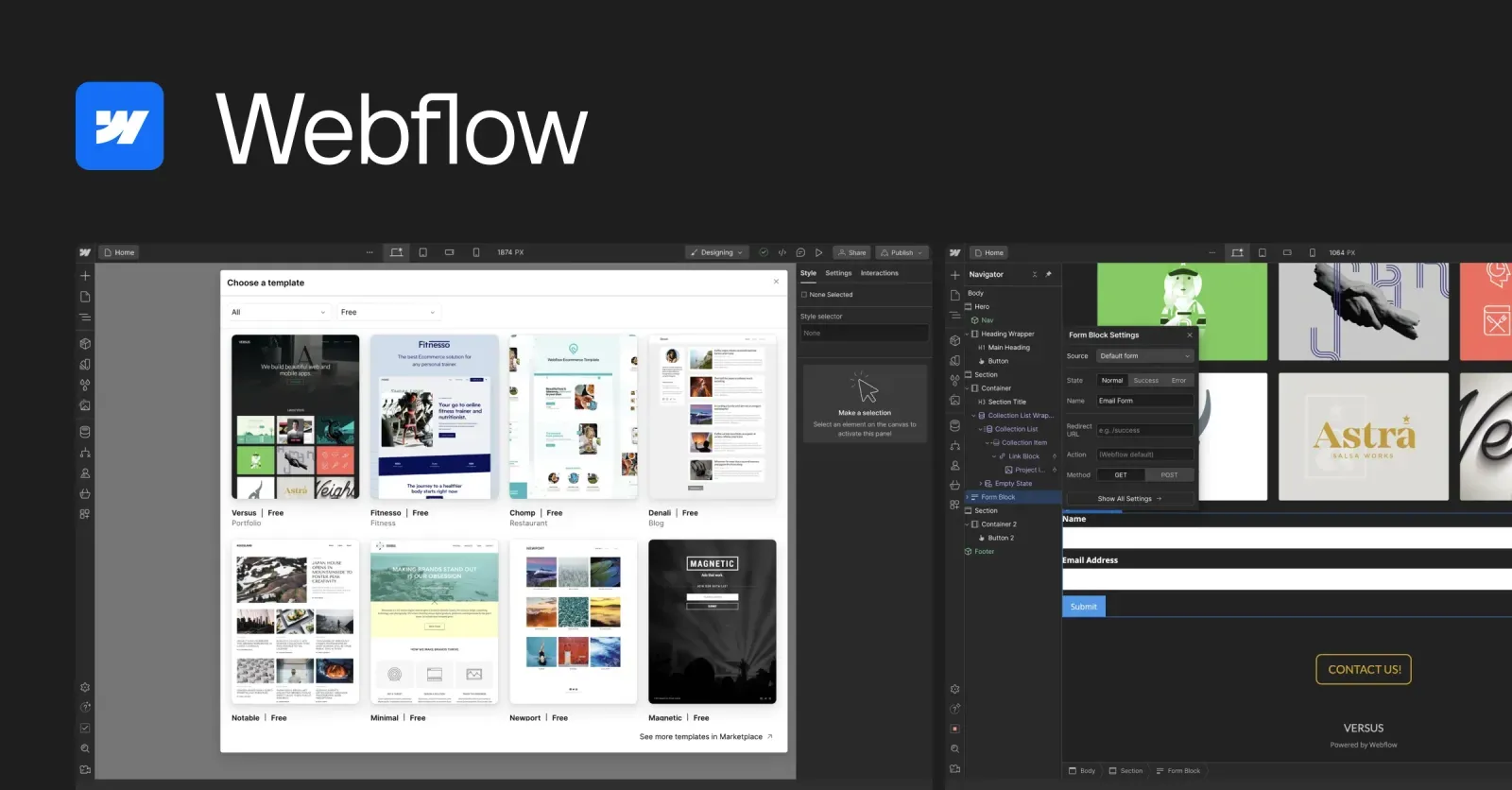Open the Users icon in the left window sidebar
1512x790 pixels.
[x=85, y=473]
